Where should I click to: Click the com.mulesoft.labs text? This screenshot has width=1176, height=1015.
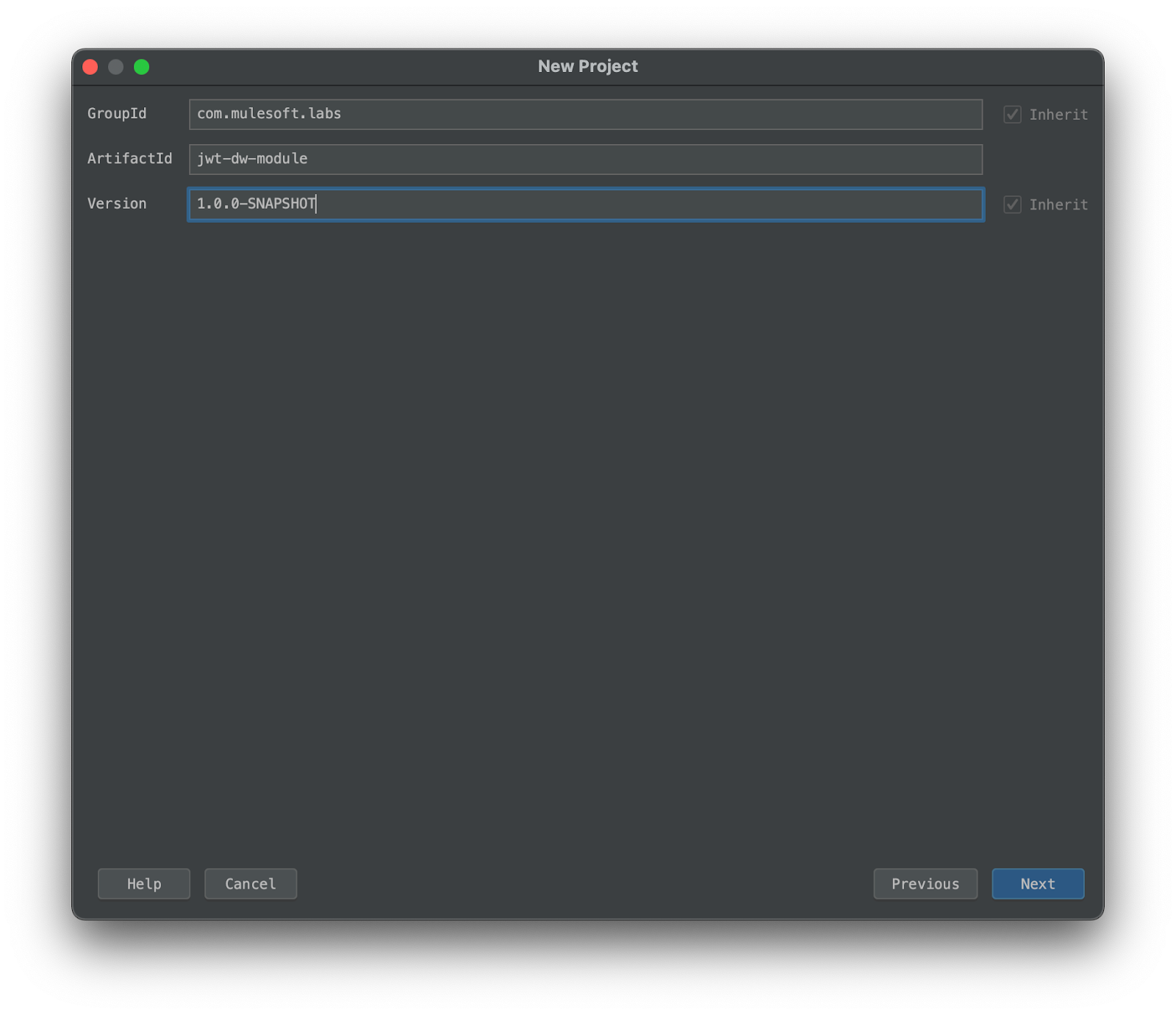tap(268, 114)
